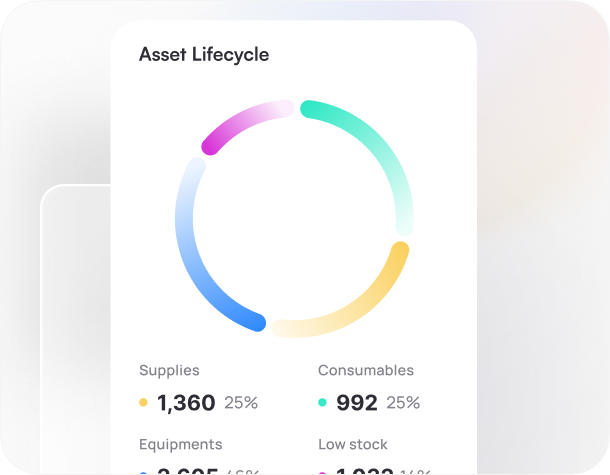
Task: Click the partially visible Equipments count
Action: (188, 471)
